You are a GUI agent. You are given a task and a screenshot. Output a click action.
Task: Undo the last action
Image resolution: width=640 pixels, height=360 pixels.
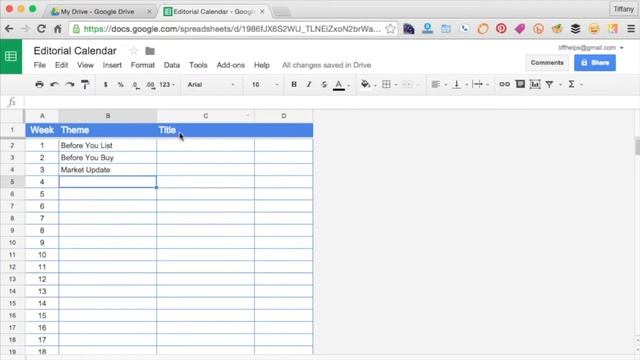54,84
